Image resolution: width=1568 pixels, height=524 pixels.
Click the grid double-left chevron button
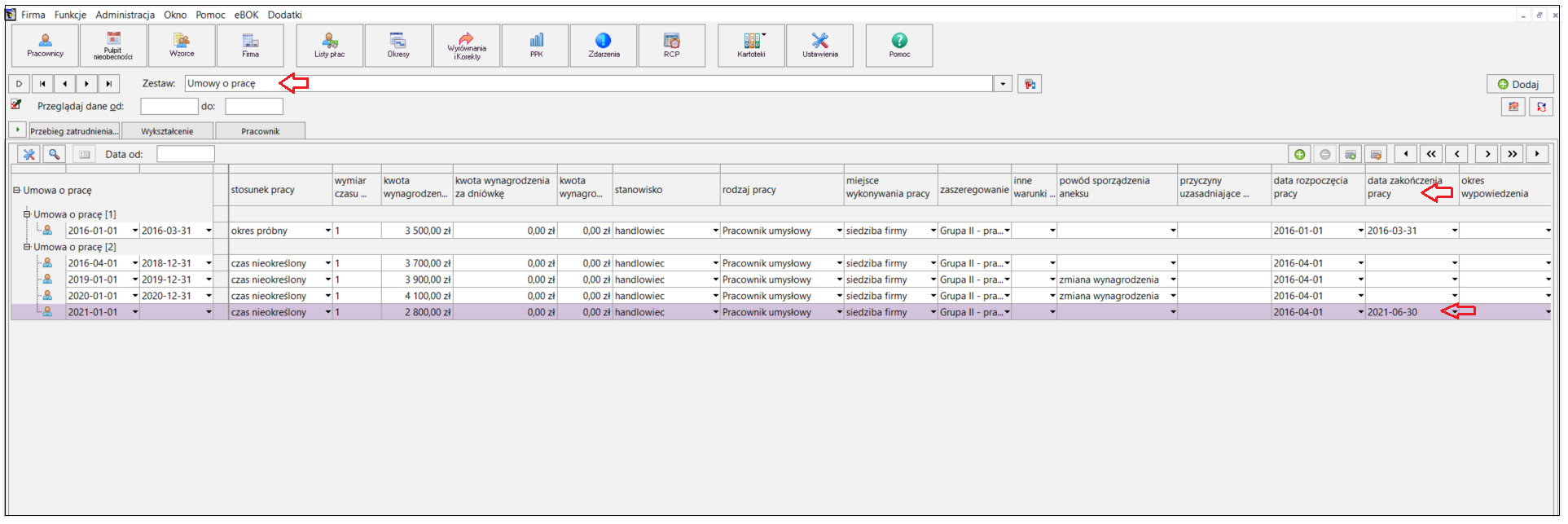tap(1431, 154)
